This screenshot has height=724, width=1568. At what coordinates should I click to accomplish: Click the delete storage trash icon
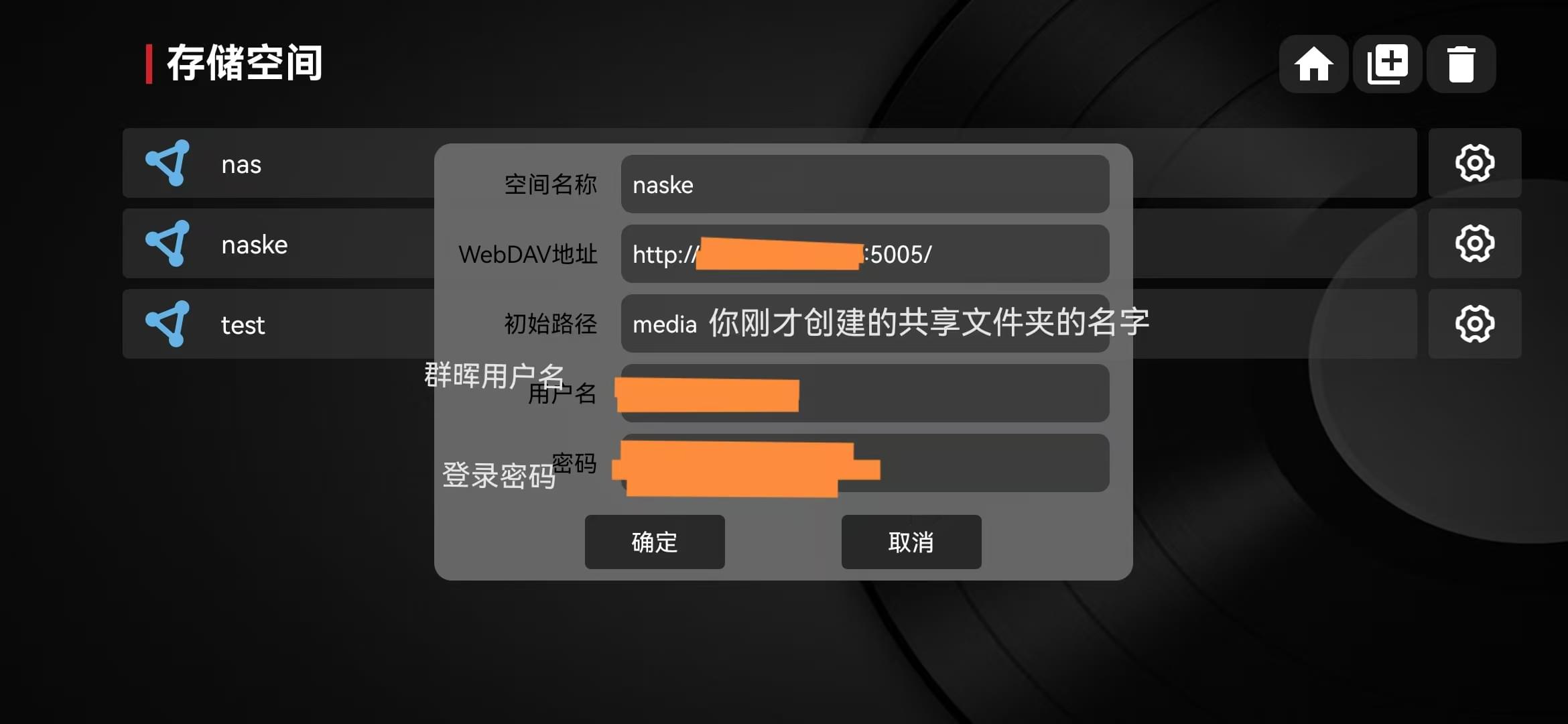pos(1464,62)
